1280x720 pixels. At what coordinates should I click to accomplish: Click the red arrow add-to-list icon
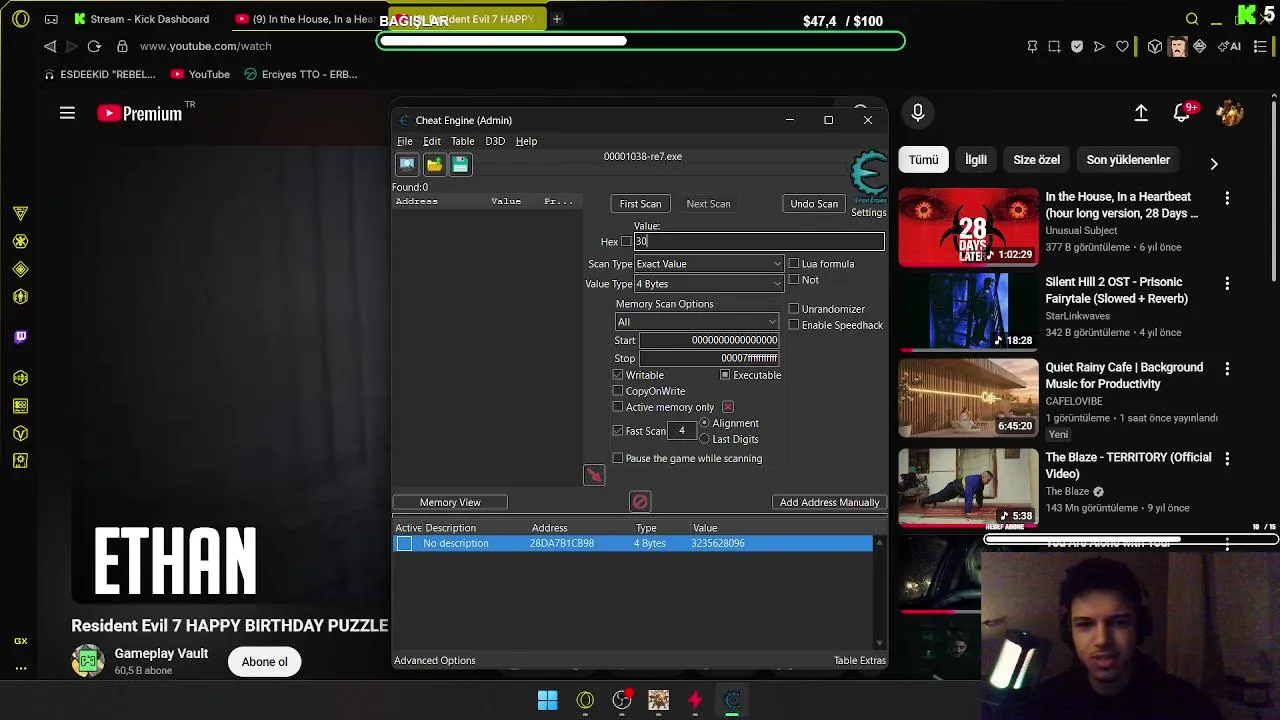(x=594, y=475)
